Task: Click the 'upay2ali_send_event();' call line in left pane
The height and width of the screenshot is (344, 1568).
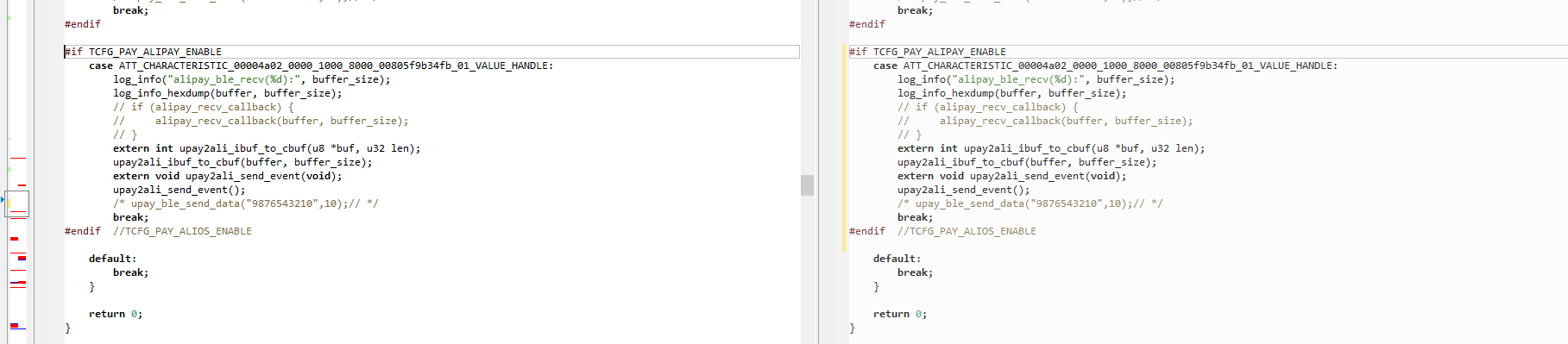Action: pyautogui.click(x=179, y=190)
